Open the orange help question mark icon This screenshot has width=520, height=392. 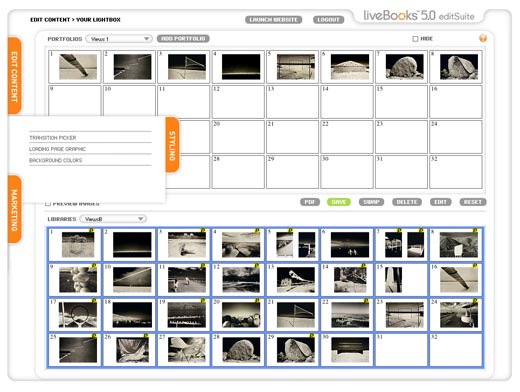pos(483,38)
